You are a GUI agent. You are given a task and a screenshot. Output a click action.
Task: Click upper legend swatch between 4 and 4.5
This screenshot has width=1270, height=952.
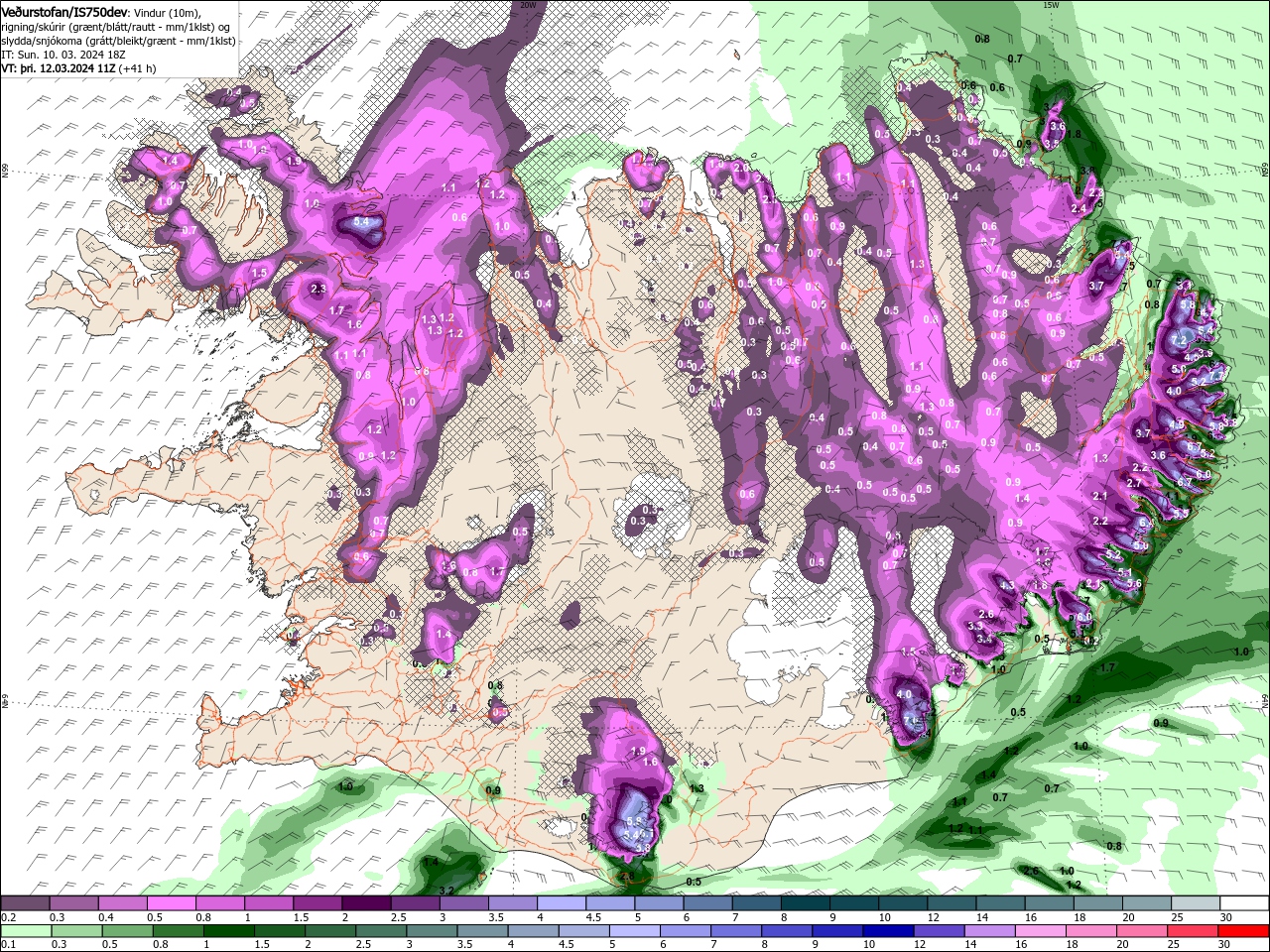(562, 903)
